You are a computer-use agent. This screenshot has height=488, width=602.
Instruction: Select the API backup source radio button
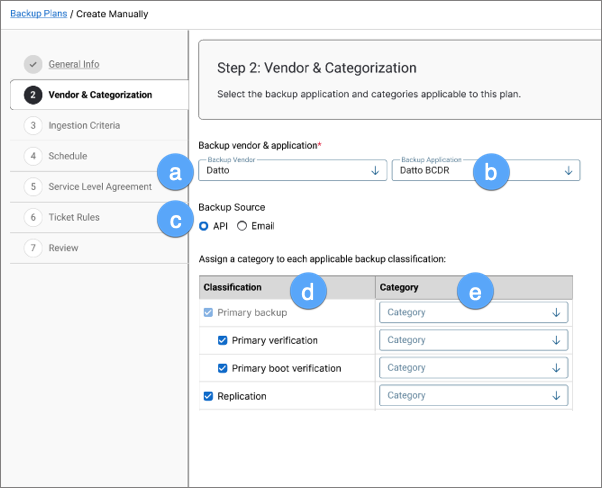point(205,226)
